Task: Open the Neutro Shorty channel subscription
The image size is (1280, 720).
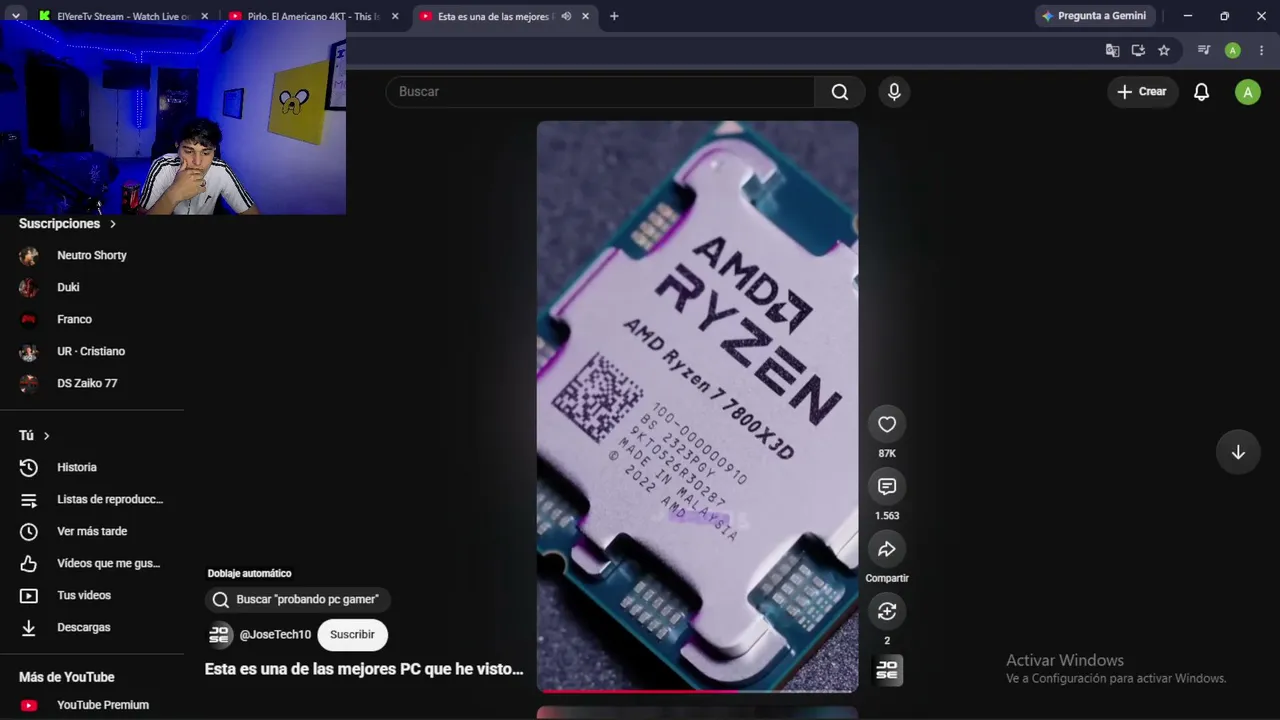Action: tap(92, 255)
